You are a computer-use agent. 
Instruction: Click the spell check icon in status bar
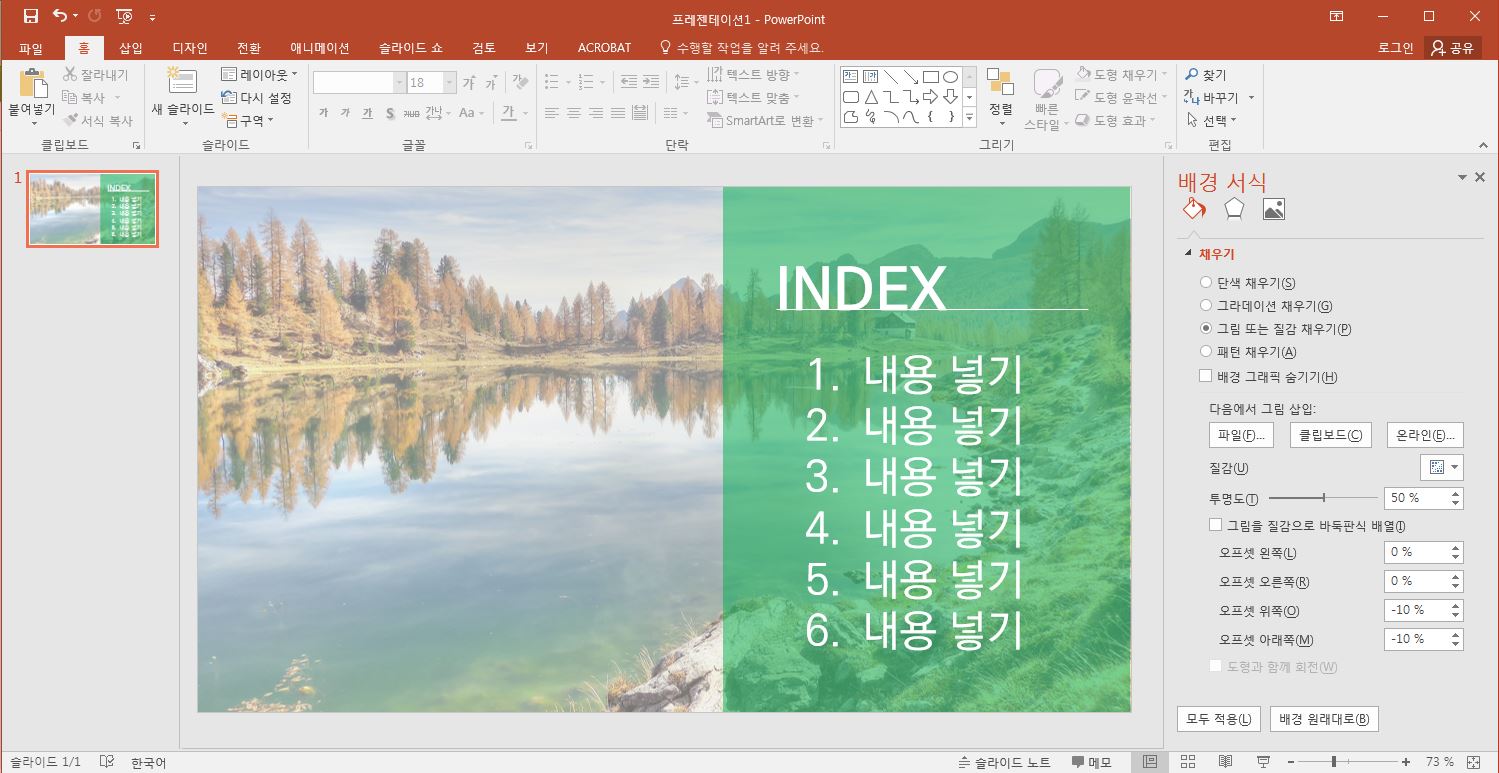point(107,762)
